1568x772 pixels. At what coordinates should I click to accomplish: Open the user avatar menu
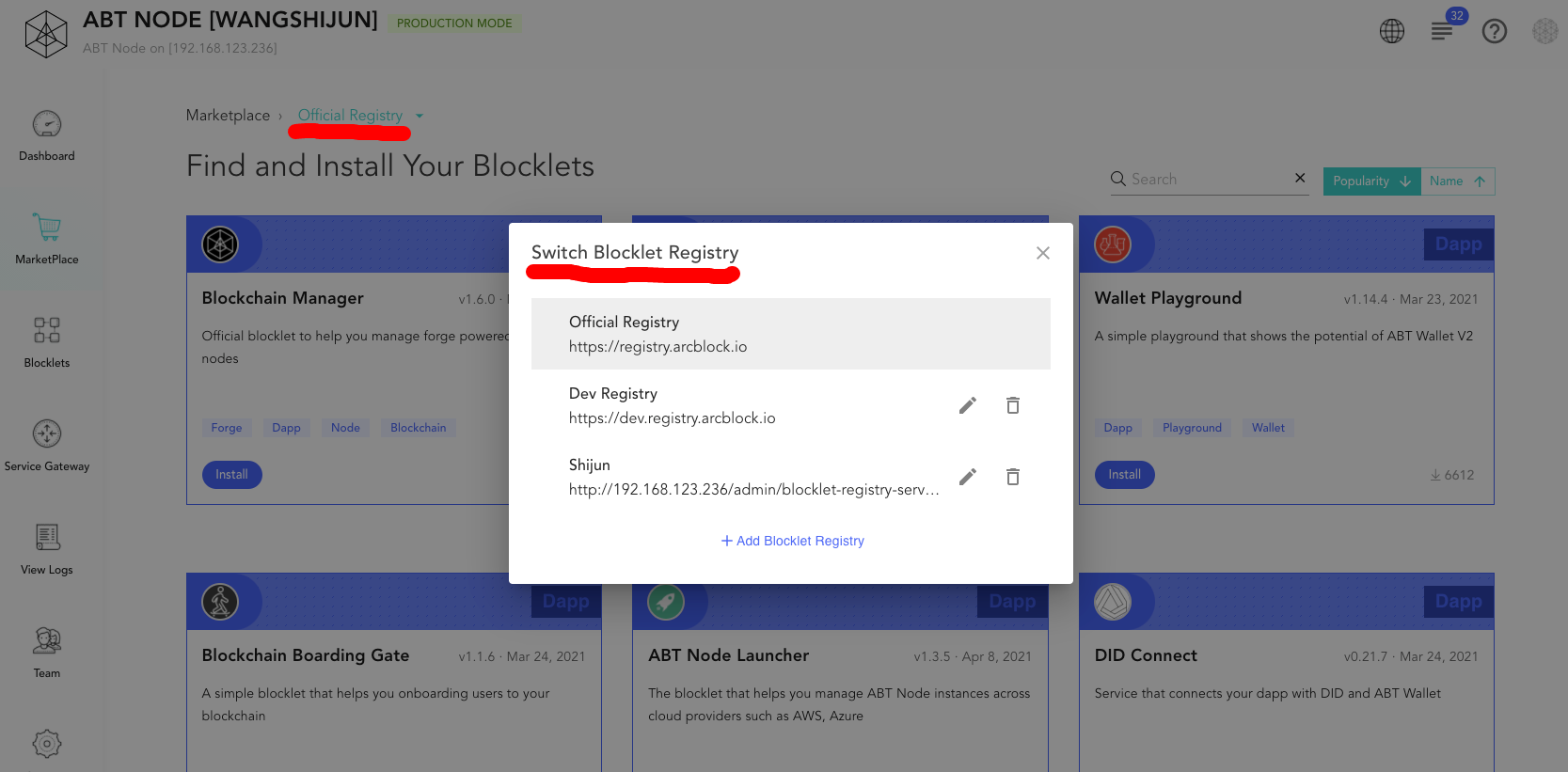1544,31
